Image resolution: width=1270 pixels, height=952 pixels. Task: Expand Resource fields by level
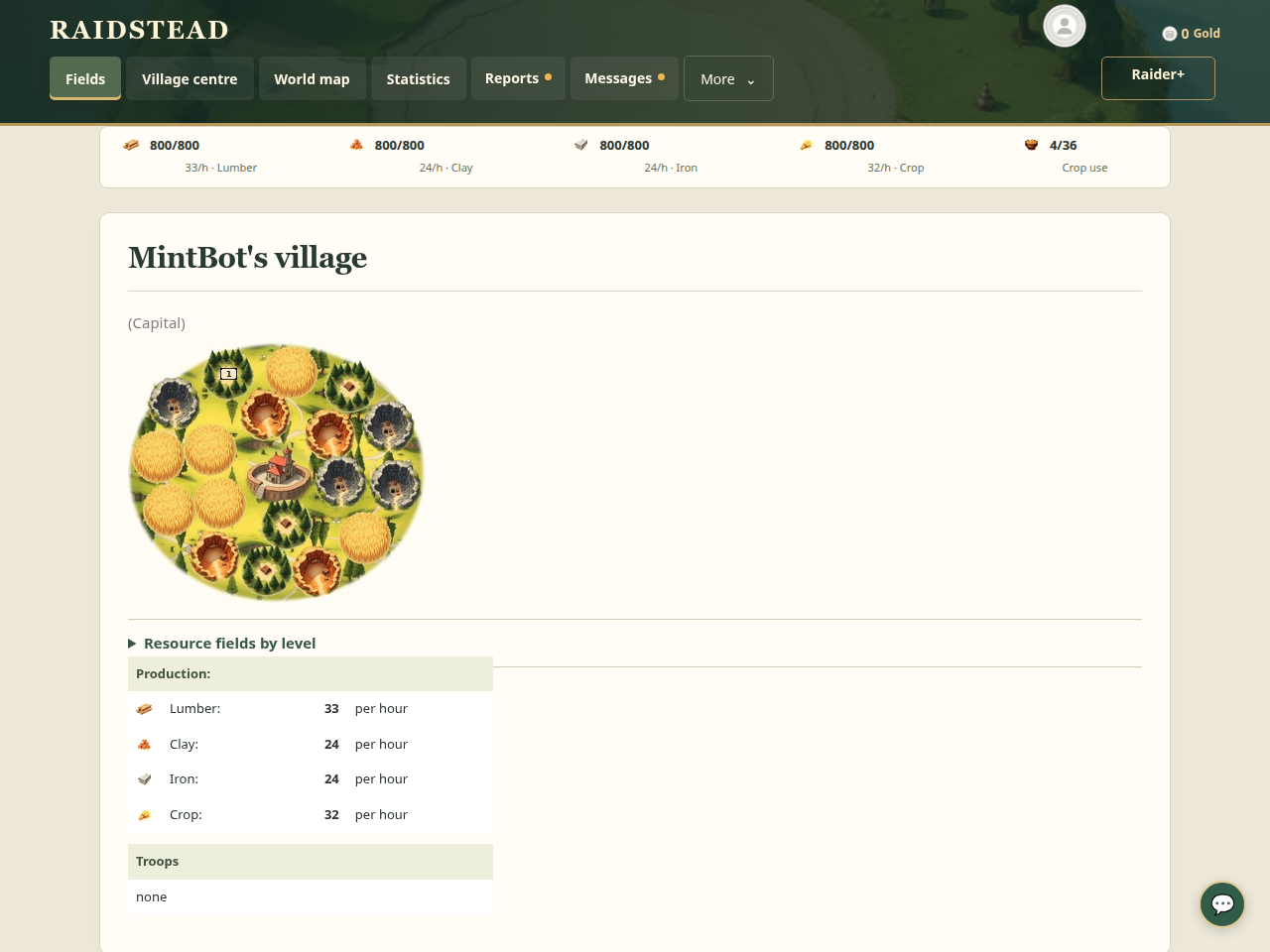(x=222, y=644)
